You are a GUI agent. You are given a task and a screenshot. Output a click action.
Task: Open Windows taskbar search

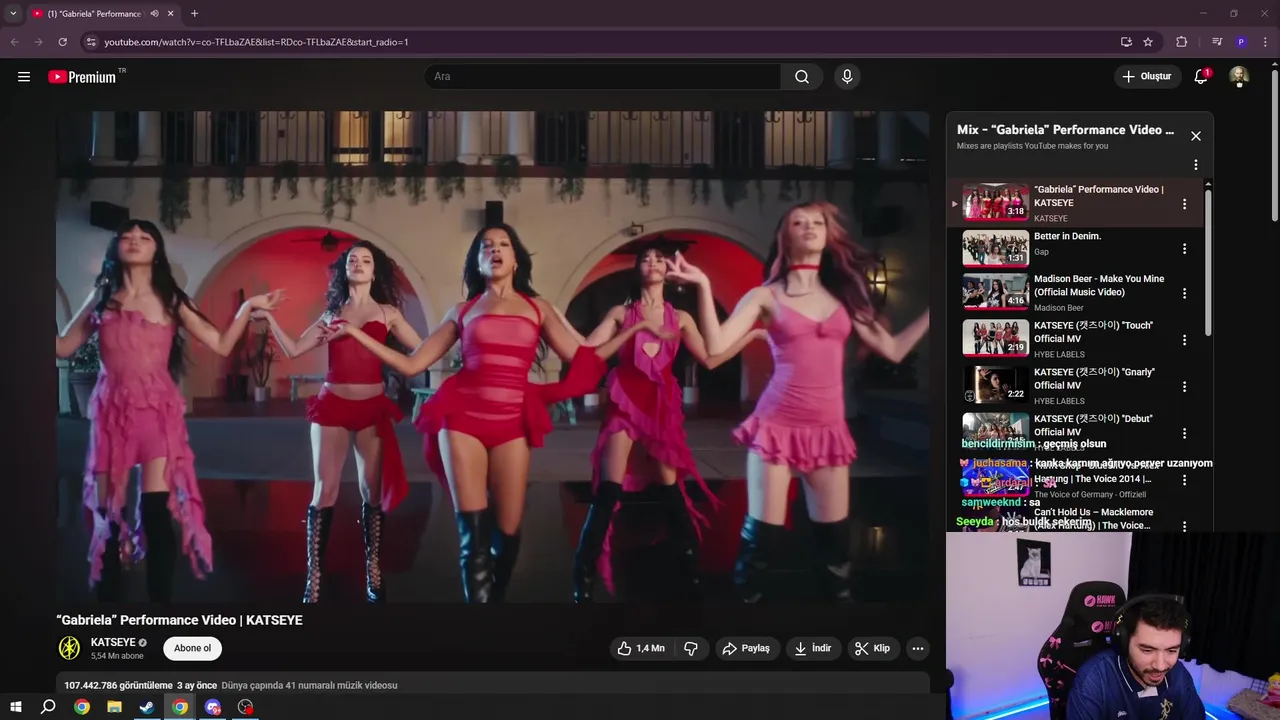48,707
